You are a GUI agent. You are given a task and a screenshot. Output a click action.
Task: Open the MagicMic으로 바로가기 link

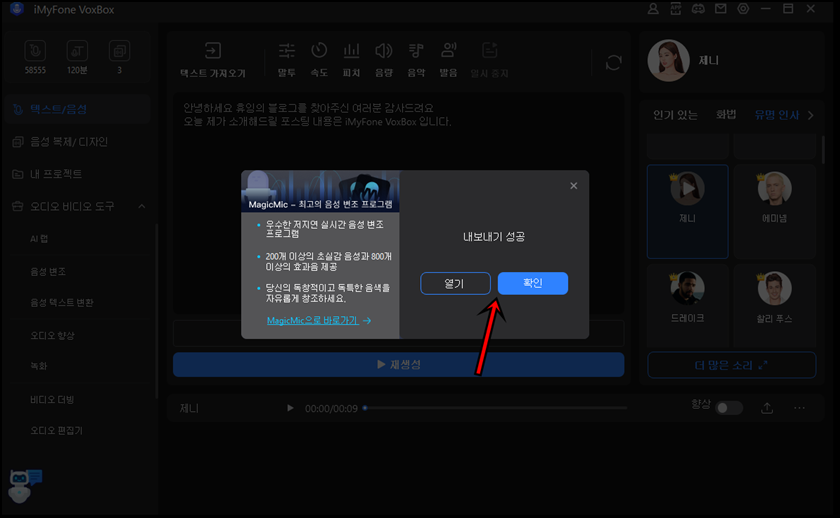pos(319,320)
